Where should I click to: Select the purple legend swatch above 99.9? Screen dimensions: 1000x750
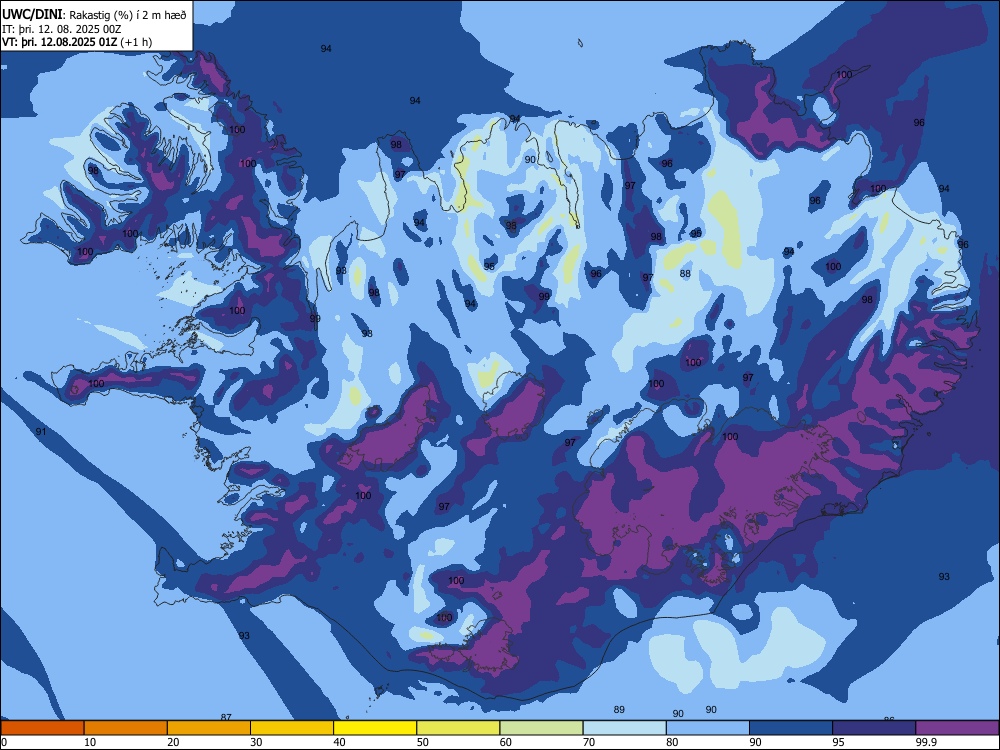click(x=957, y=728)
